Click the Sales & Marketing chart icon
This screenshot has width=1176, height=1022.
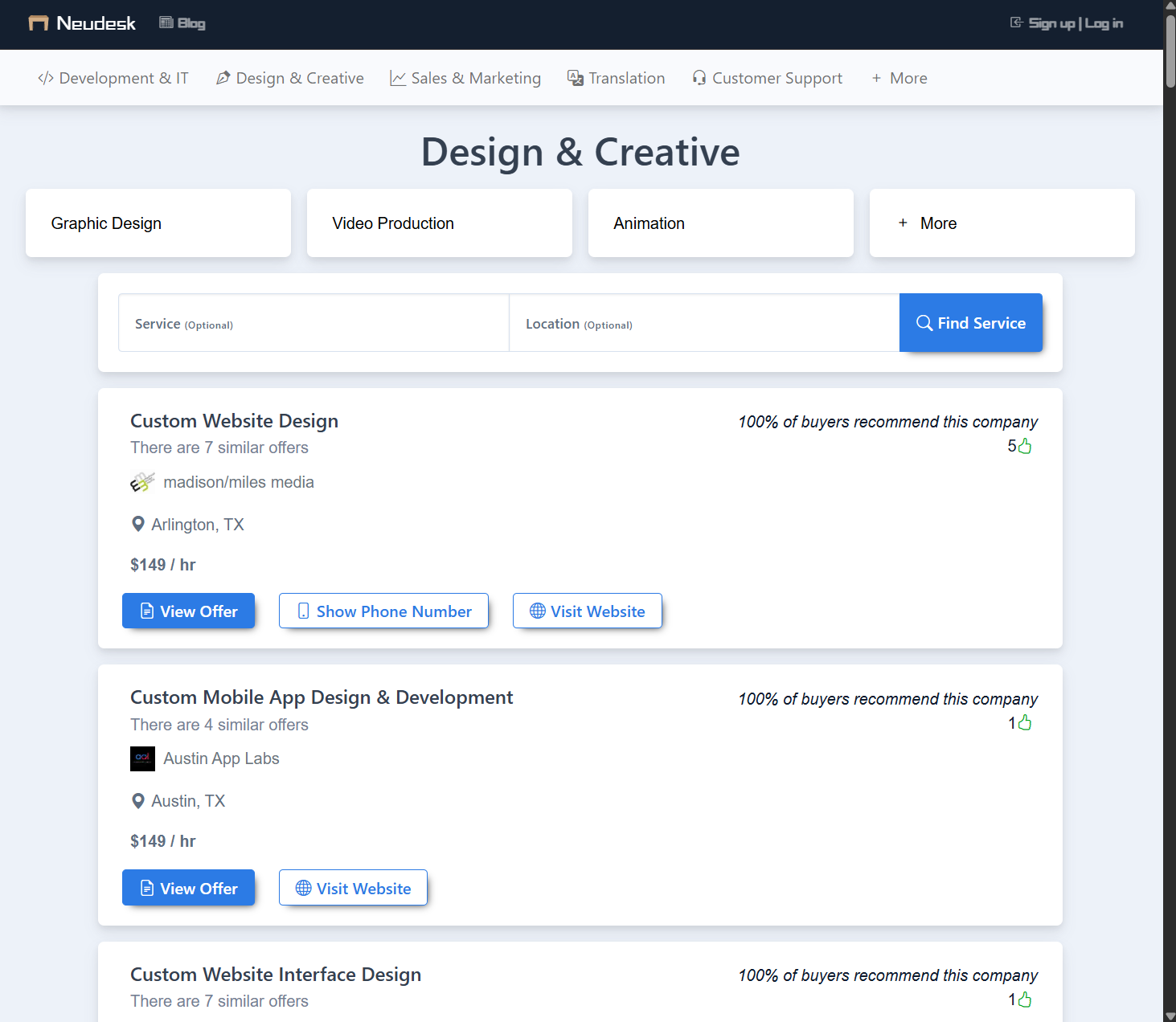coord(399,77)
